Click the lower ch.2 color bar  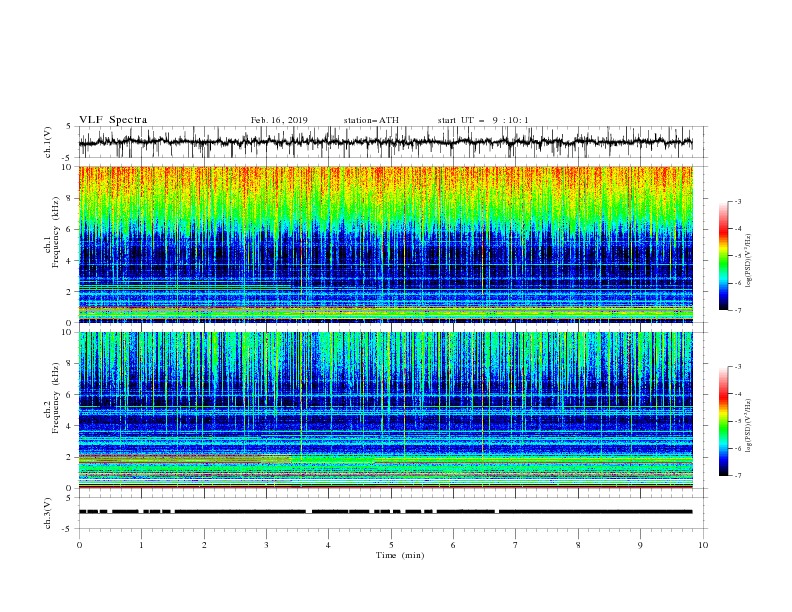tap(723, 421)
